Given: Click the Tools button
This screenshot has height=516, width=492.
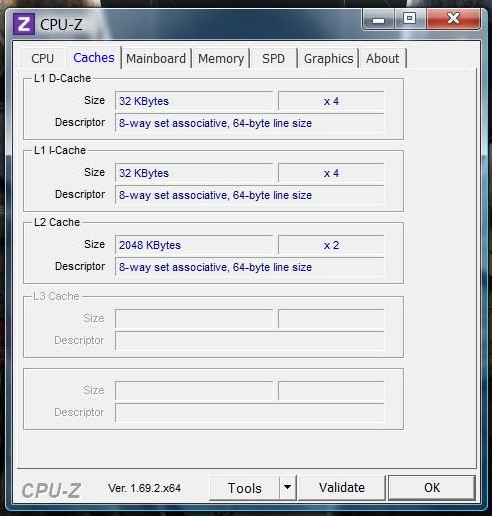Looking at the screenshot, I should coord(244,488).
